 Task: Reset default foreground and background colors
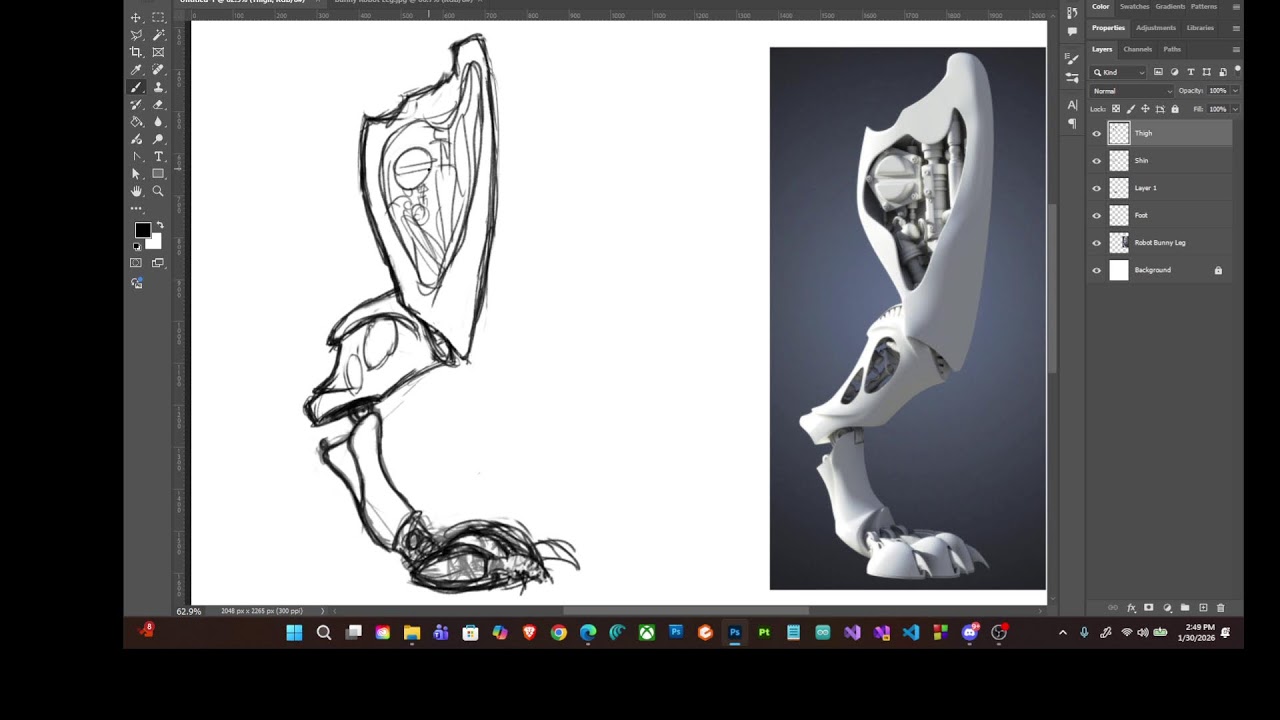coord(137,246)
